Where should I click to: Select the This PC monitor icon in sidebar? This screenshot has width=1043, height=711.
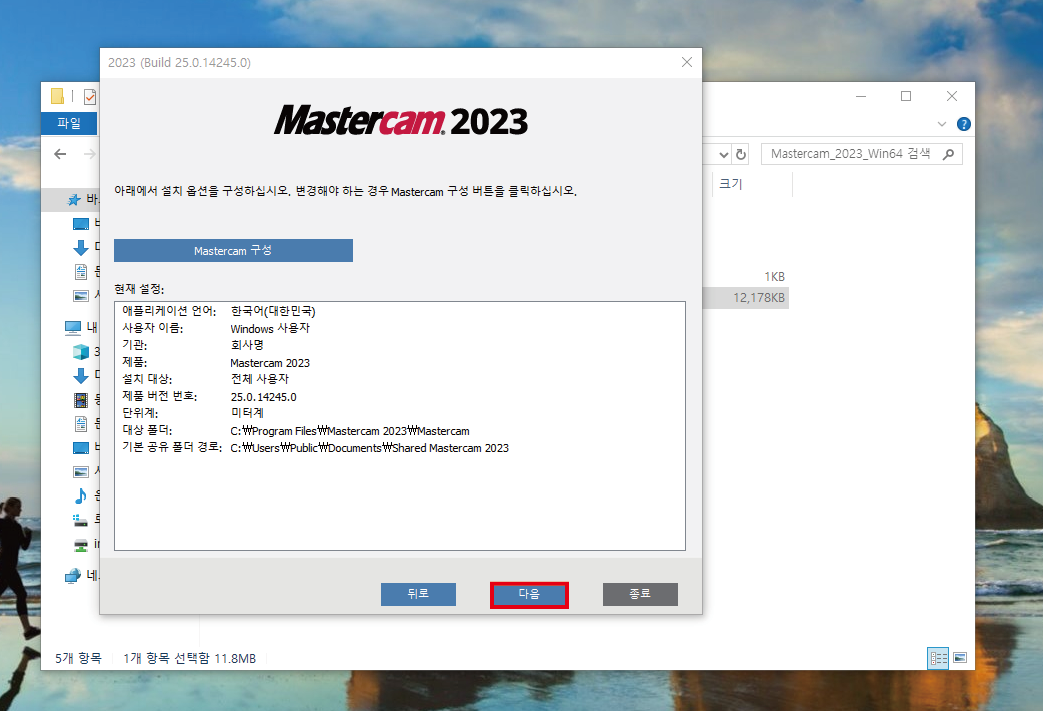(x=73, y=327)
